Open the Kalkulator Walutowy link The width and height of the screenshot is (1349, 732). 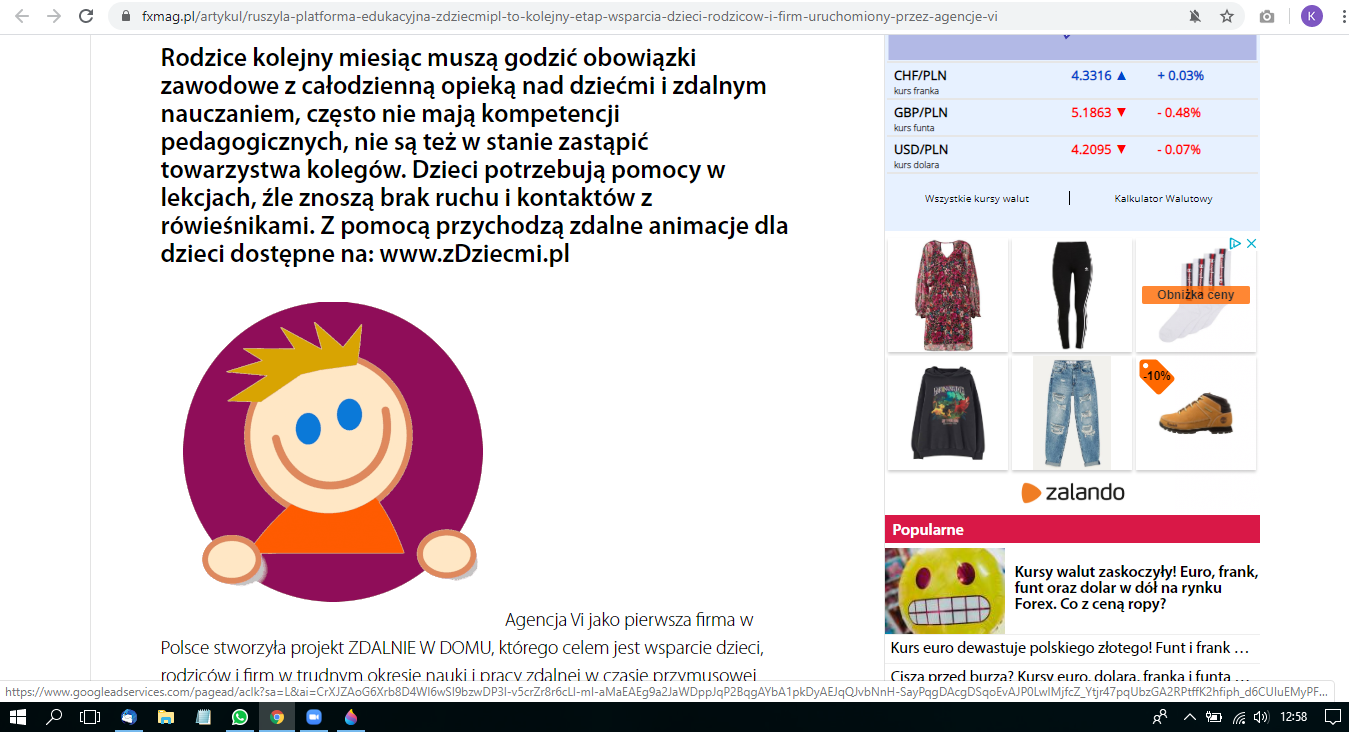pos(1163,199)
